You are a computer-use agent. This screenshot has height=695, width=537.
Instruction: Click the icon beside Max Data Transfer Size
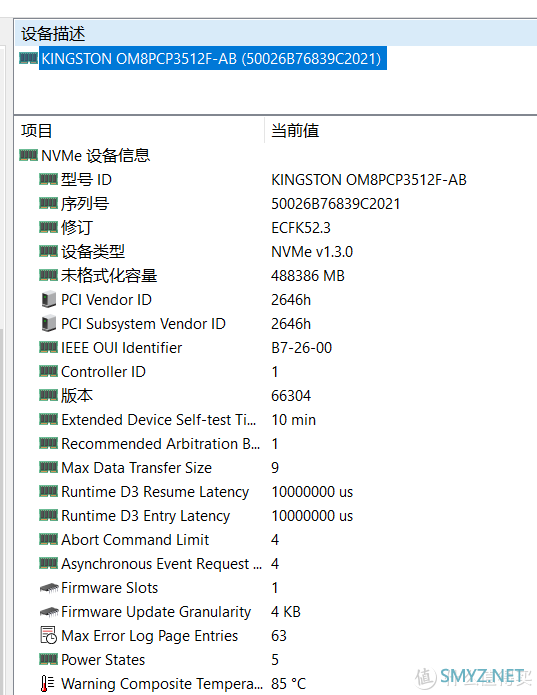48,467
